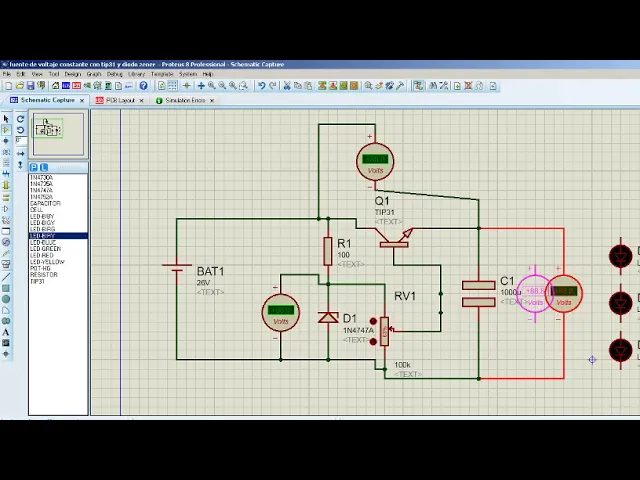This screenshot has height=480, width=640.
Task: Click the Home Page house icon
Action: tap(55, 86)
